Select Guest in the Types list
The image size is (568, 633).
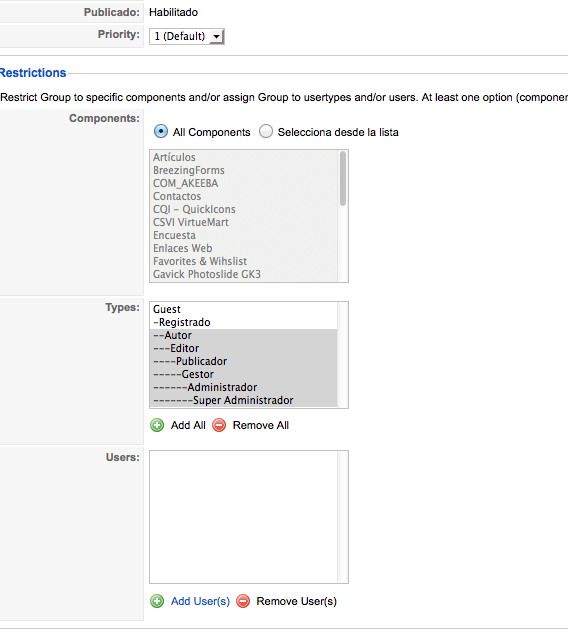243,309
